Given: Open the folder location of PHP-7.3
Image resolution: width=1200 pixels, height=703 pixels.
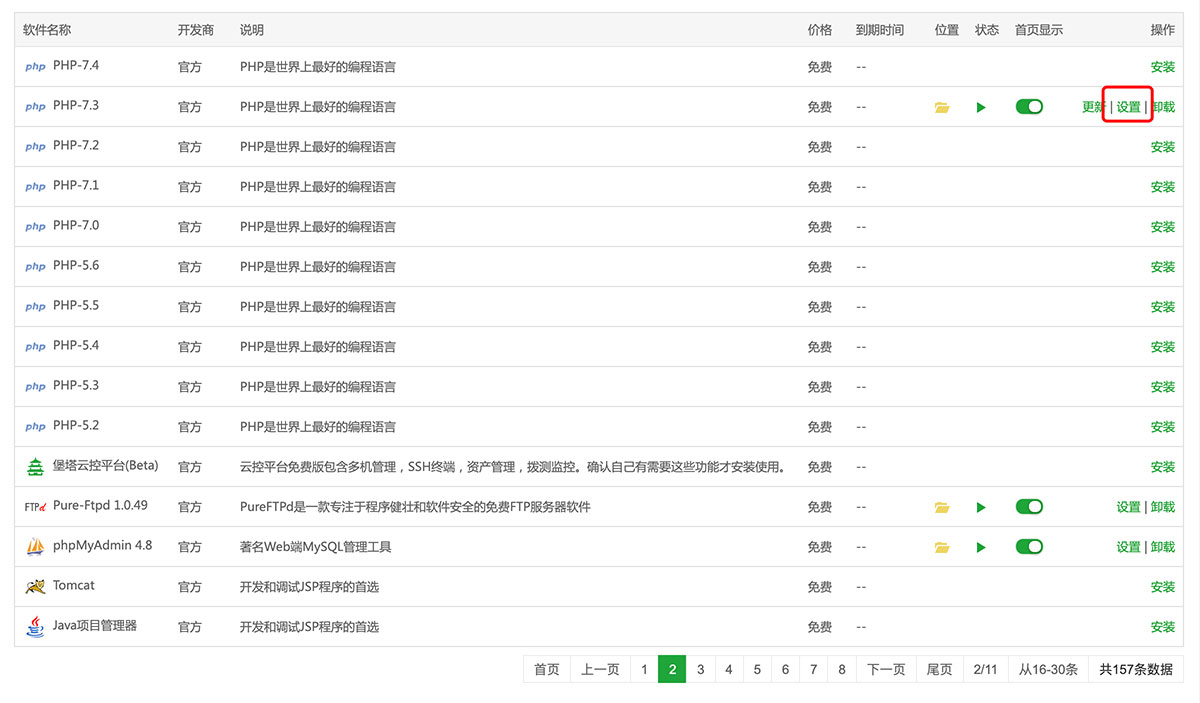Looking at the screenshot, I should point(942,107).
